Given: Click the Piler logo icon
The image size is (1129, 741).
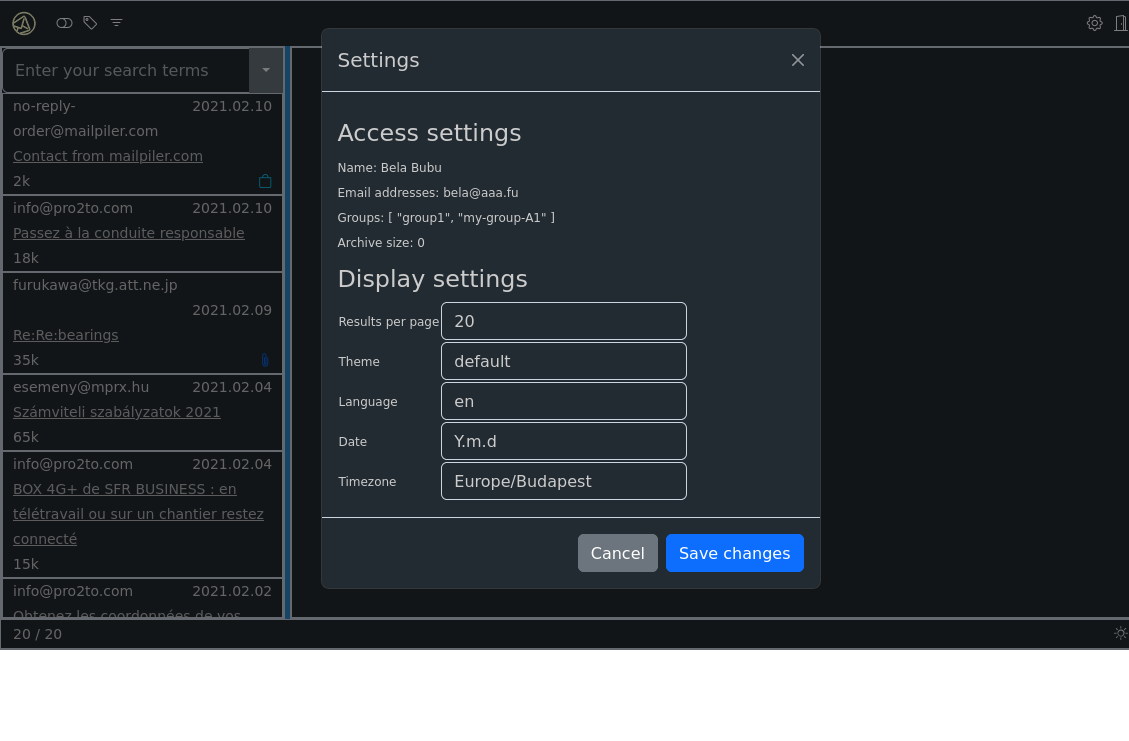Looking at the screenshot, I should coord(23,23).
